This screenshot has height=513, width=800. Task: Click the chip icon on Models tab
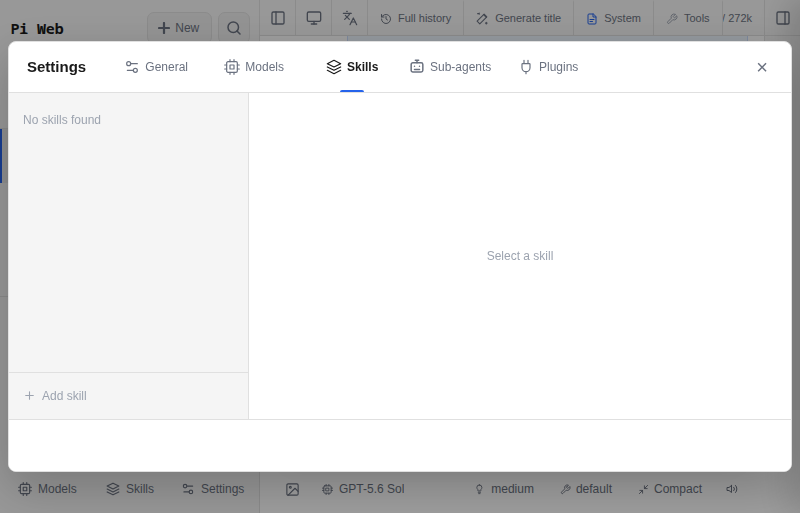pos(232,67)
